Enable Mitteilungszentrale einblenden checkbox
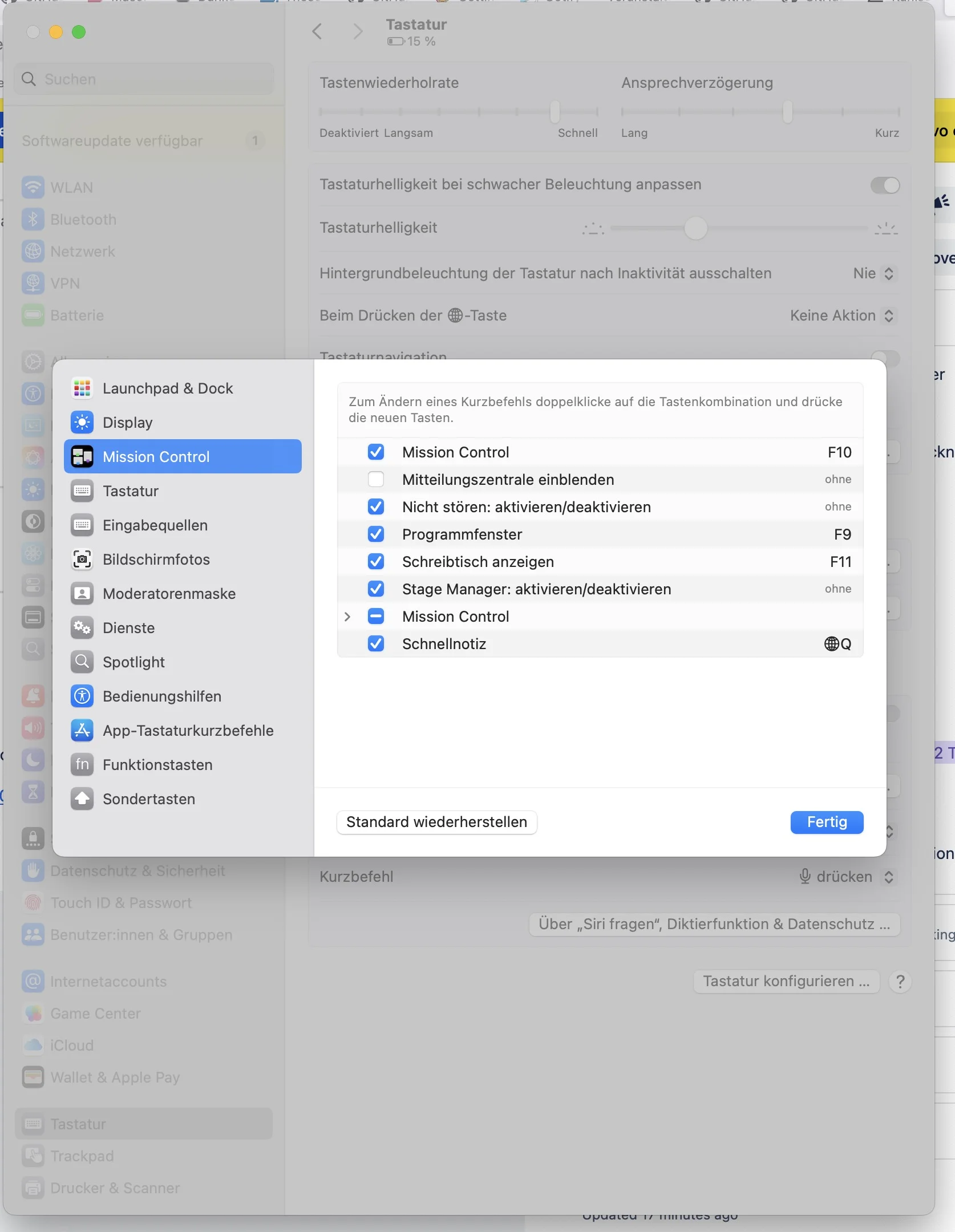This screenshot has height=1232, width=955. pos(376,480)
